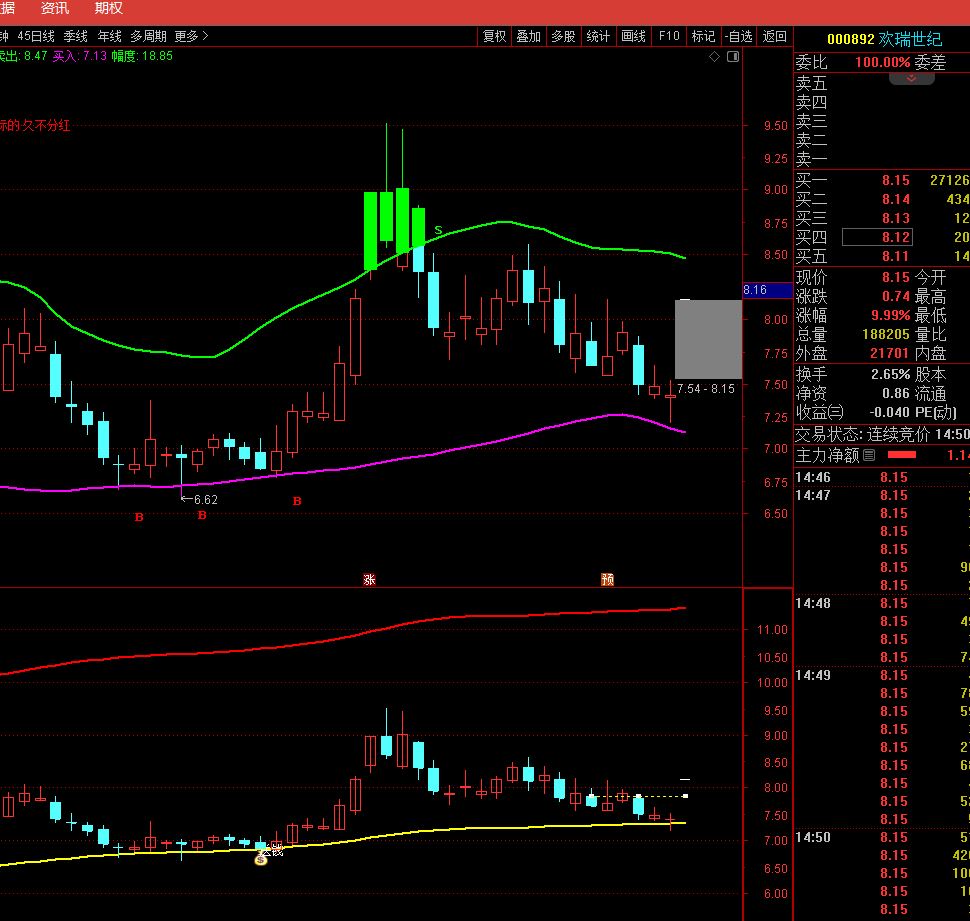Click the 14:46 tick trade row
The width and height of the screenshot is (970, 921).
[x=882, y=477]
